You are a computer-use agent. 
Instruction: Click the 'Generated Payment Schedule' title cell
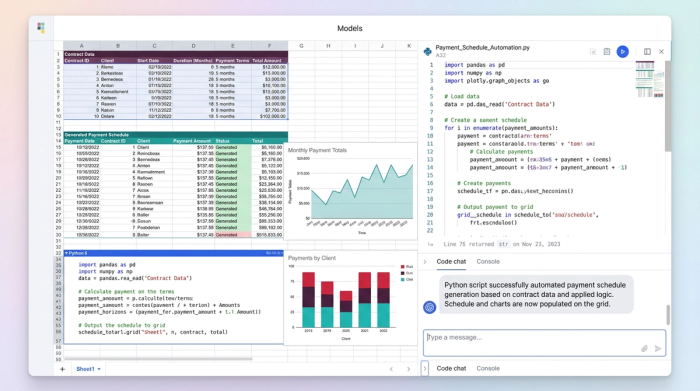pos(175,134)
